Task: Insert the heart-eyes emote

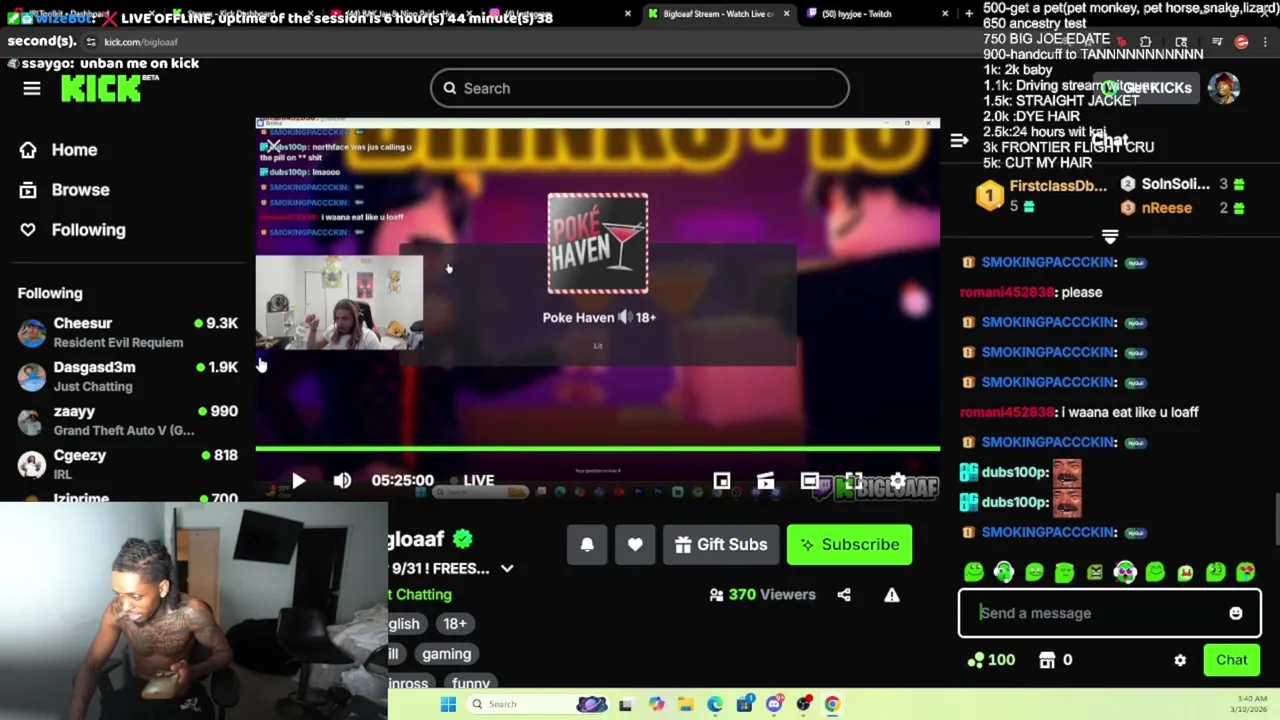Action: point(1245,572)
